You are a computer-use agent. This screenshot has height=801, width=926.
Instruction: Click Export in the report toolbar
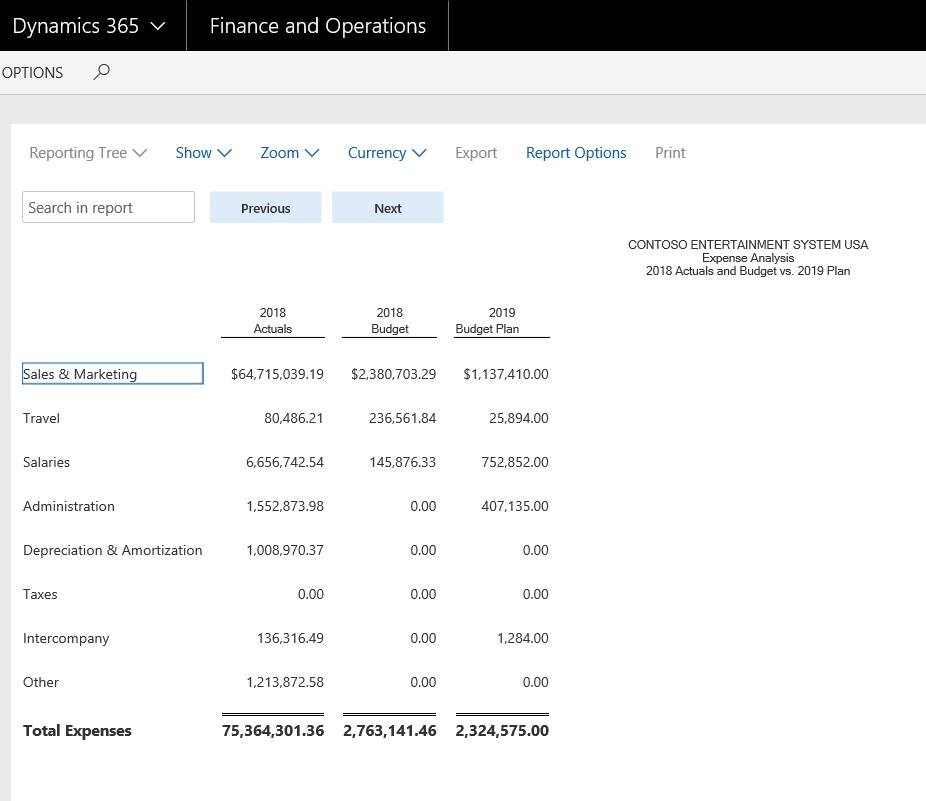coord(476,153)
